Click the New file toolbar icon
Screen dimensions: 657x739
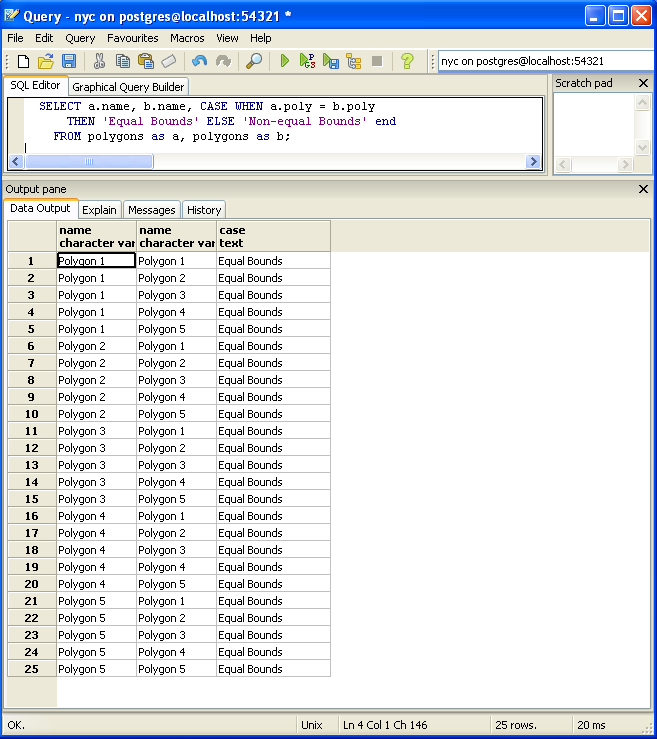24,61
